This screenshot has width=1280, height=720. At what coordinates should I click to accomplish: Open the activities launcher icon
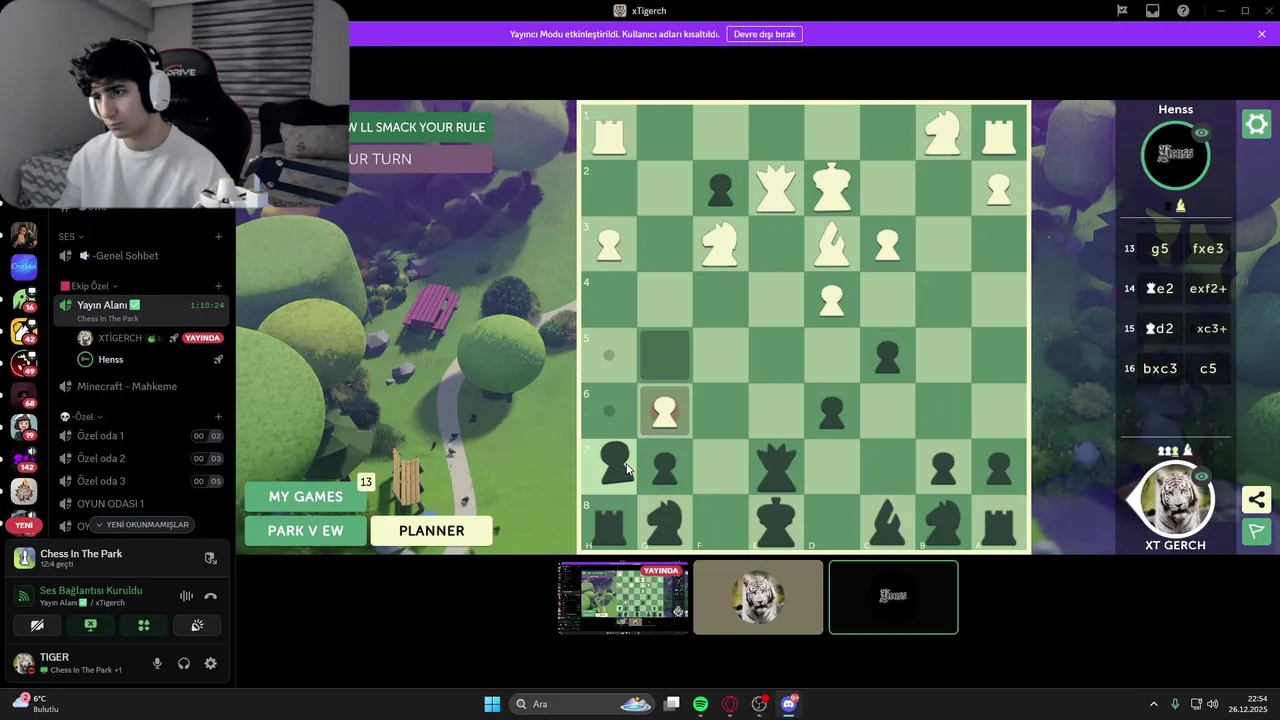143,625
